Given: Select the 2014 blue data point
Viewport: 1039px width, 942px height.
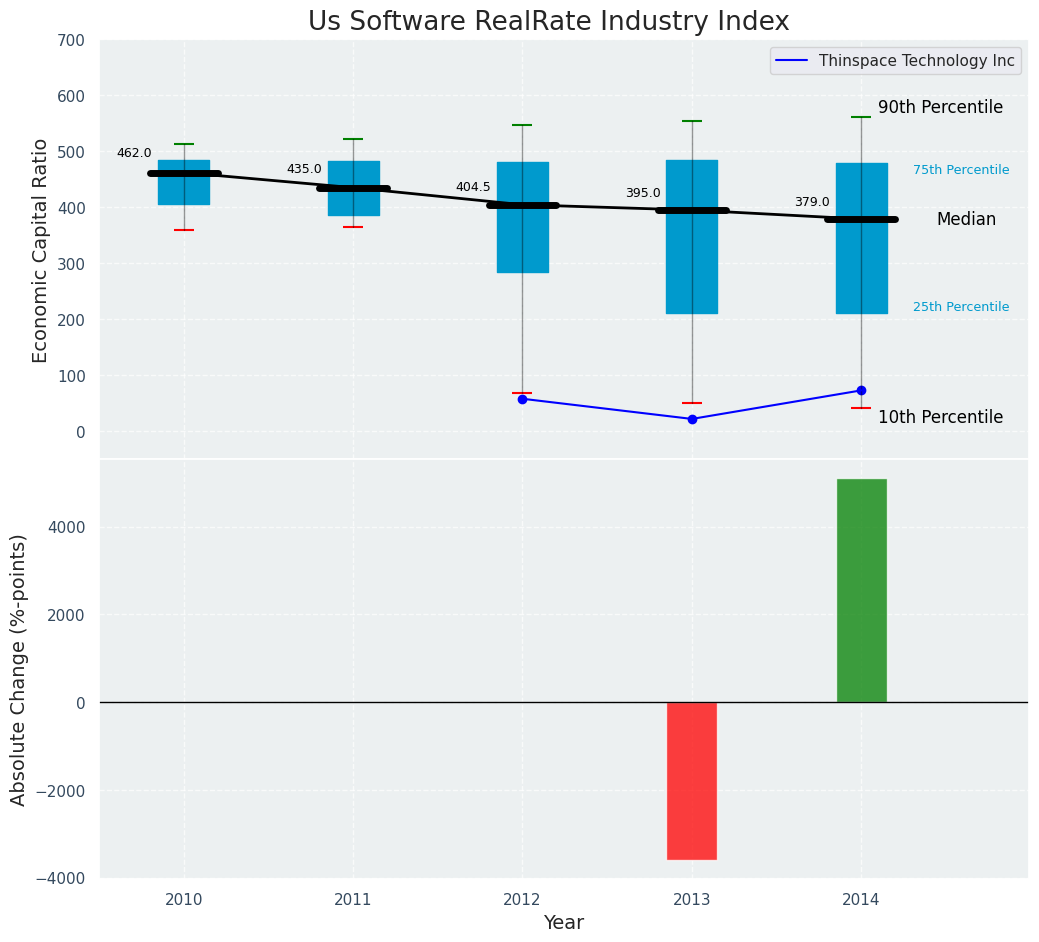Looking at the screenshot, I should [861, 391].
